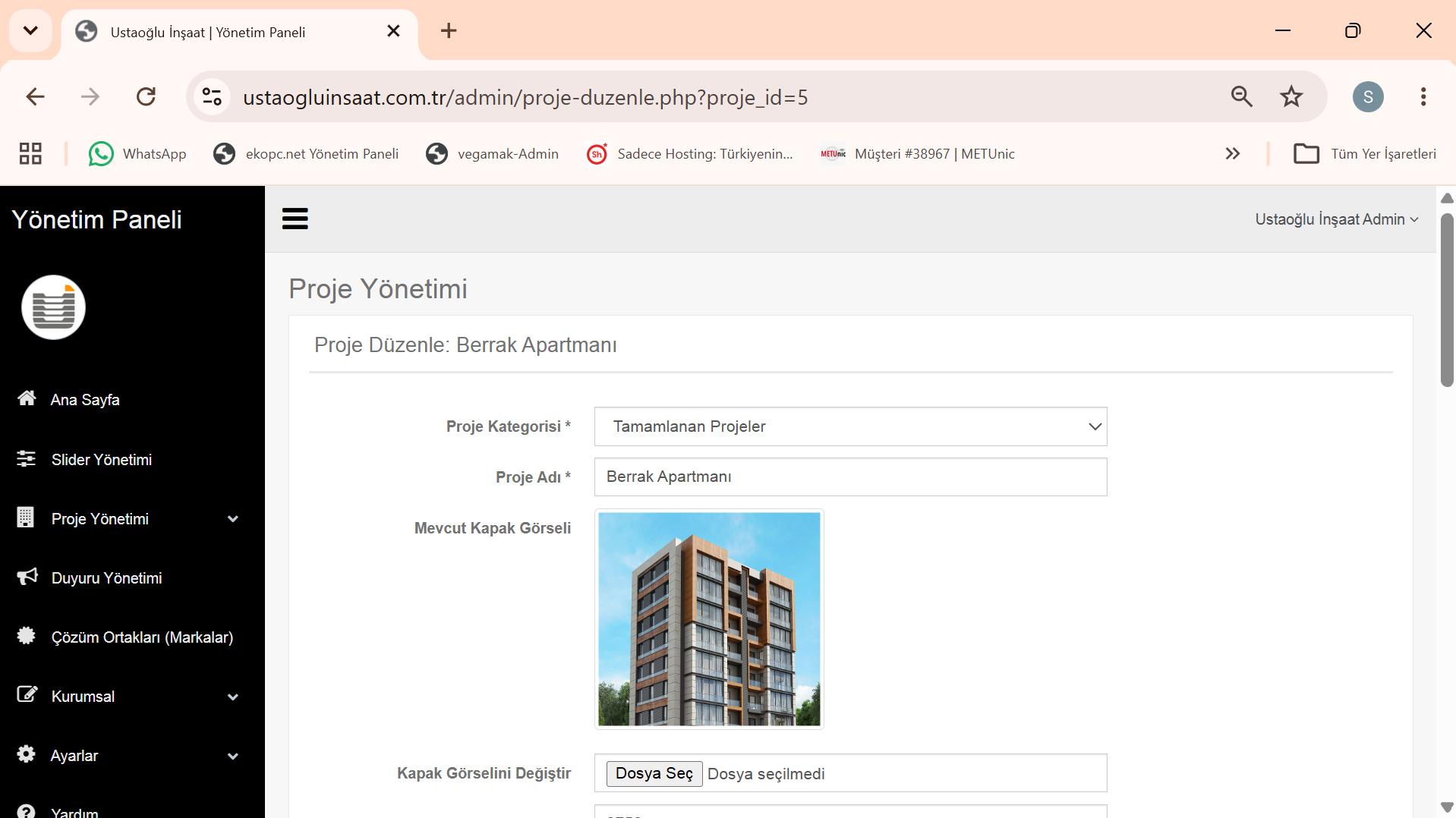Screen dimensions: 1456x818
Task: Click the browser forward arrow
Action: point(90,96)
